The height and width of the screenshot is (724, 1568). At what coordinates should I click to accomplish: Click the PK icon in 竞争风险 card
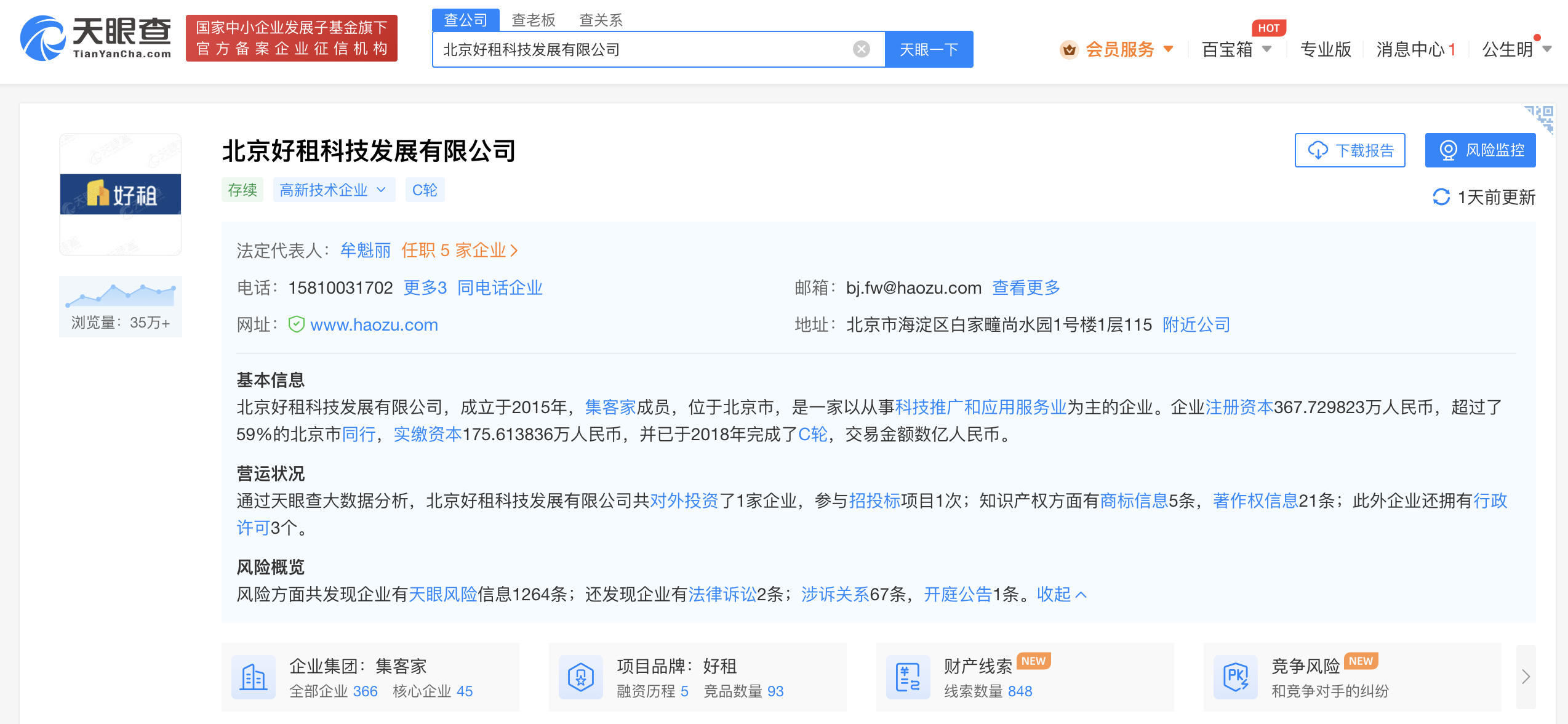tap(1235, 677)
